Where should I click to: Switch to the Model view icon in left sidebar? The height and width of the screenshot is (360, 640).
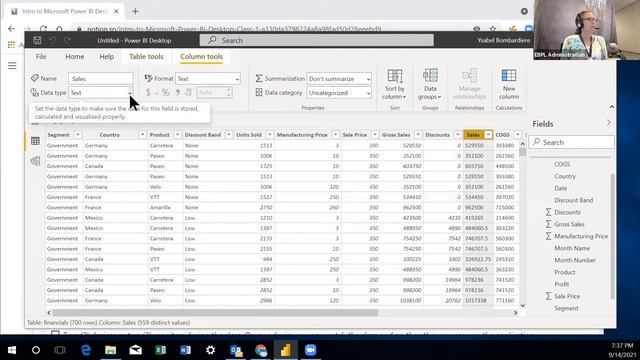click(36, 161)
